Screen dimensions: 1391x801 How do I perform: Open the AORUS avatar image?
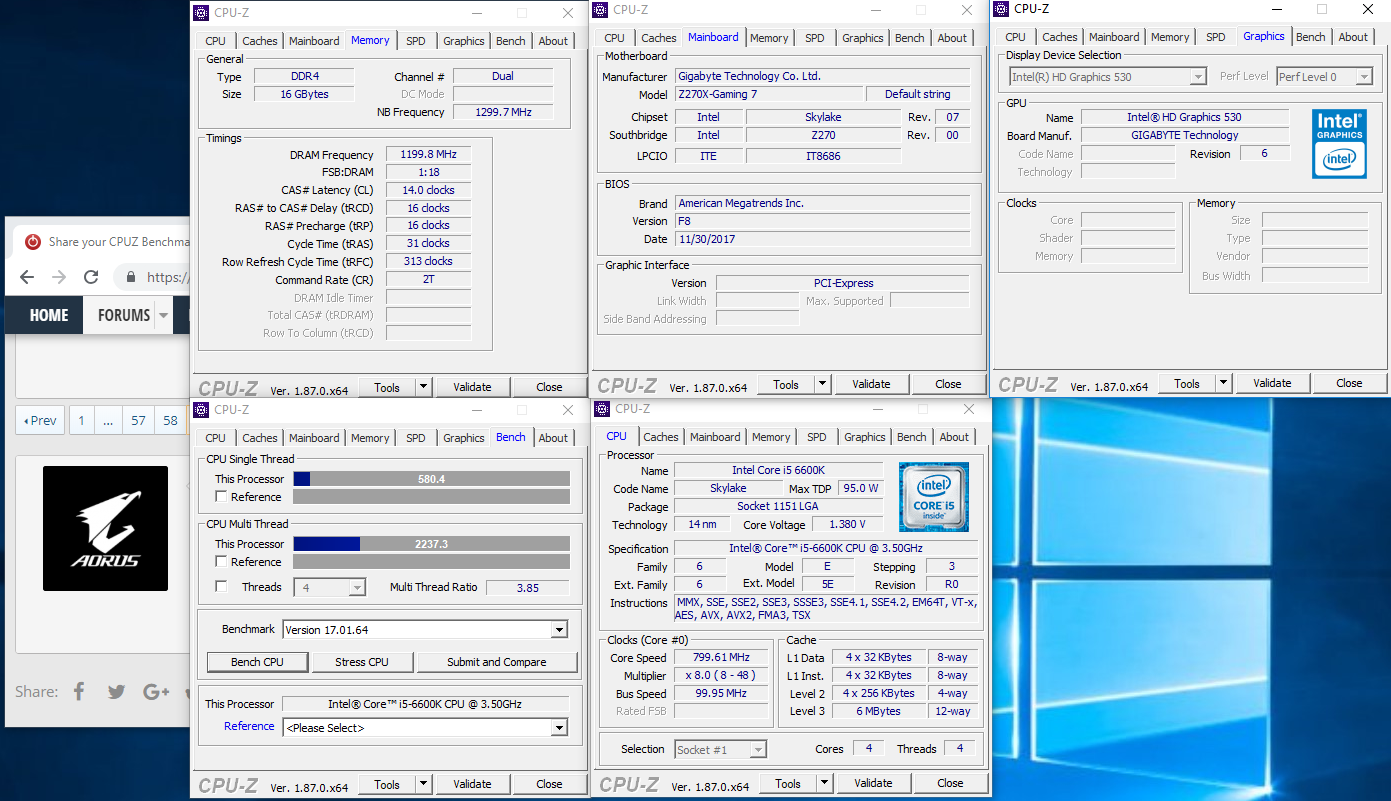105,528
